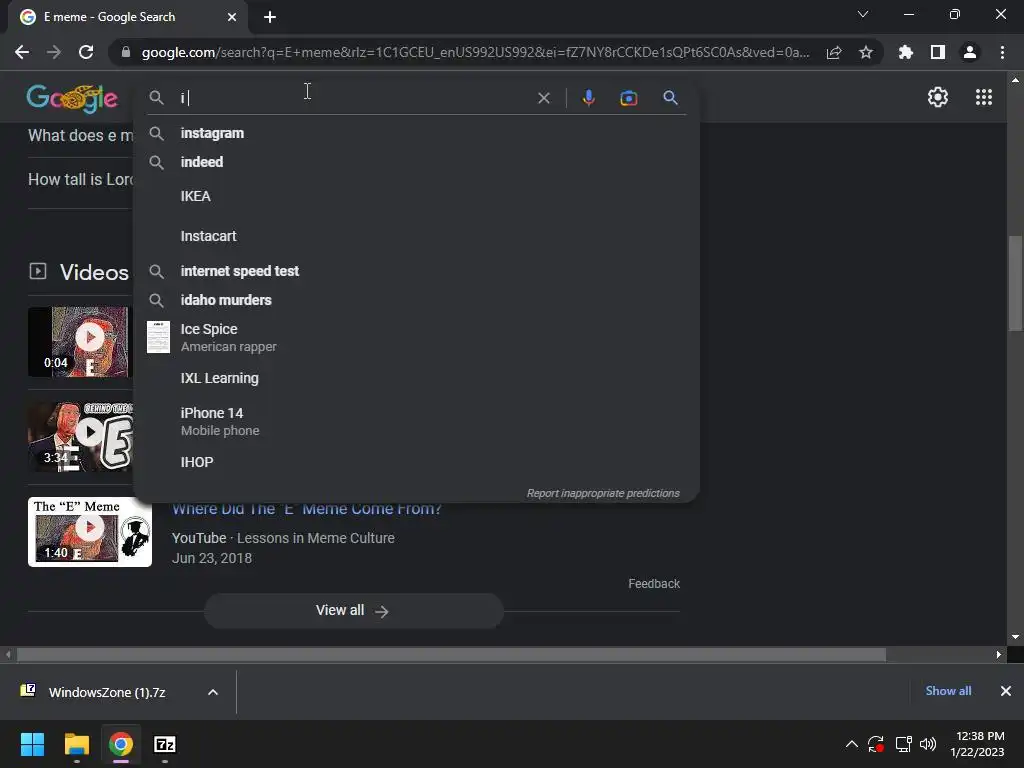
Task: Click the Google doodle logo
Action: tap(72, 98)
